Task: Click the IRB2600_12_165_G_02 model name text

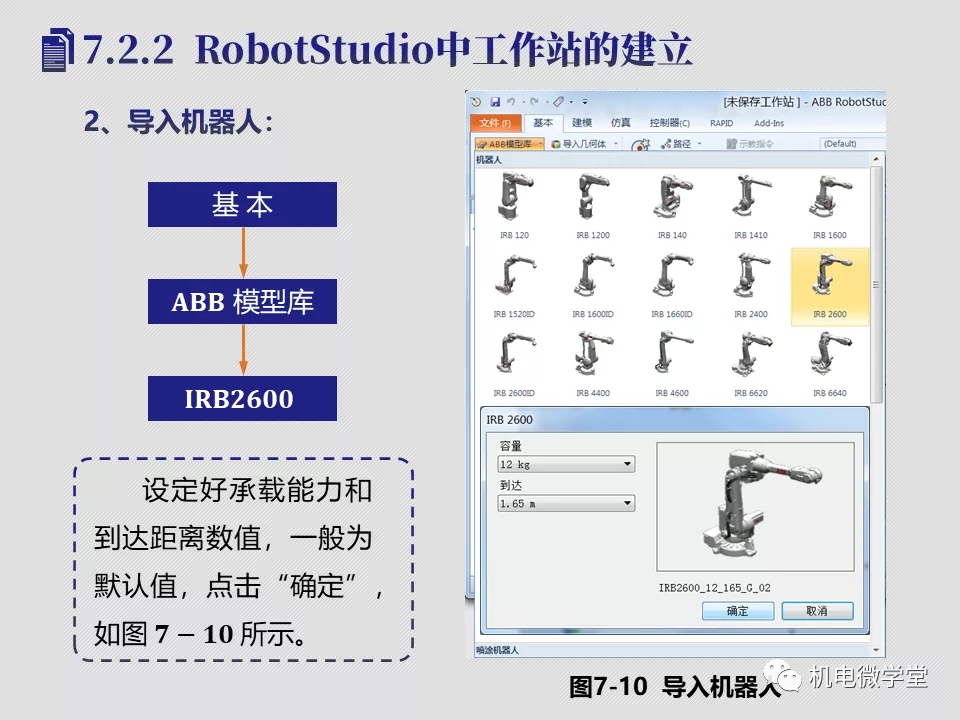Action: point(714,588)
